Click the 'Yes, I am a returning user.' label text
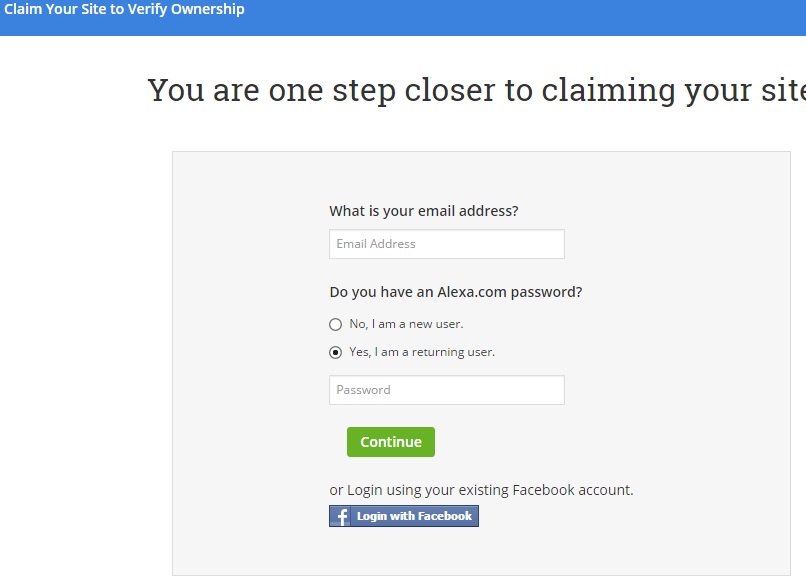Screen dimensions: 806x578 (422, 352)
